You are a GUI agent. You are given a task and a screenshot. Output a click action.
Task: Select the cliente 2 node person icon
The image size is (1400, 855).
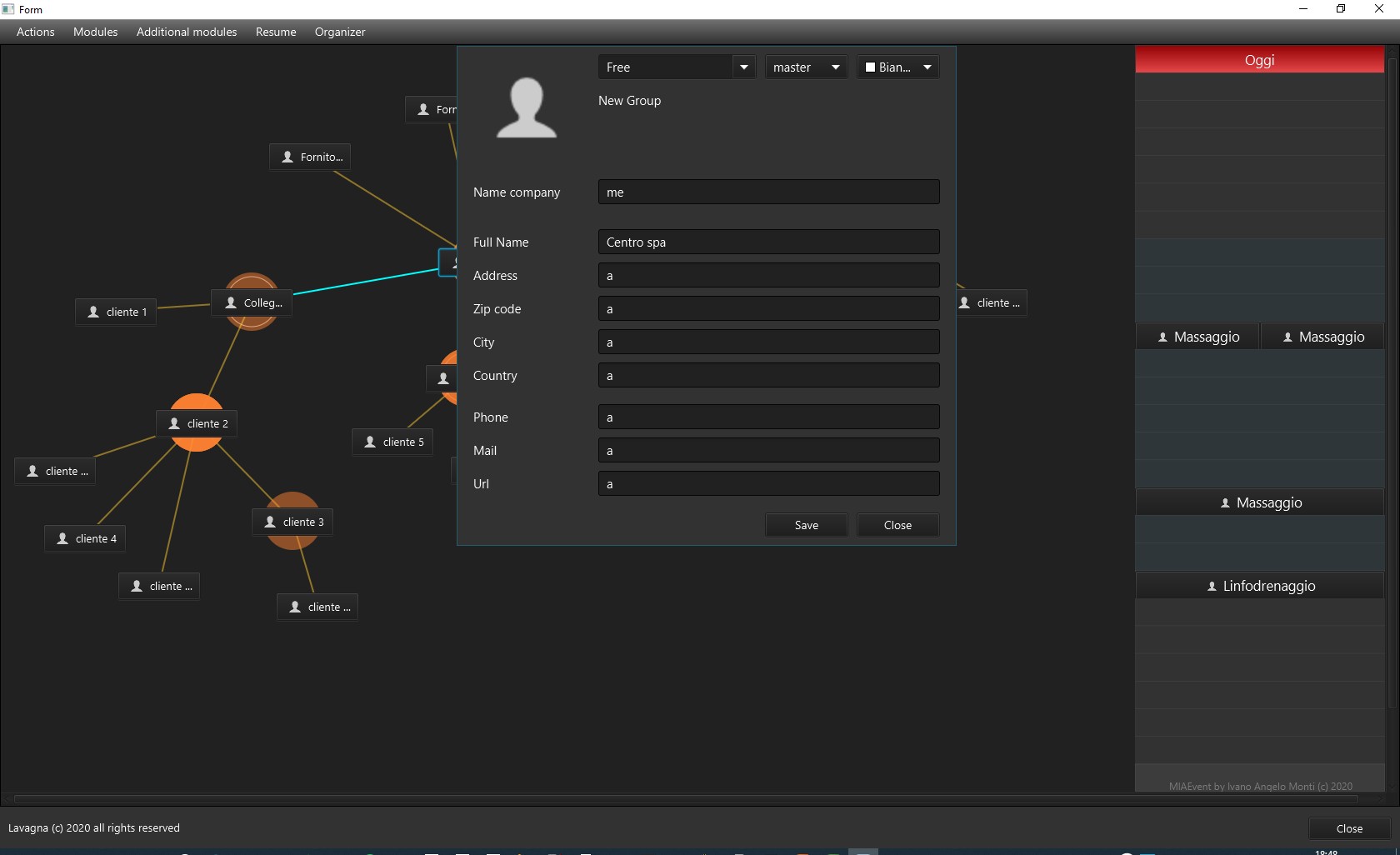174,423
